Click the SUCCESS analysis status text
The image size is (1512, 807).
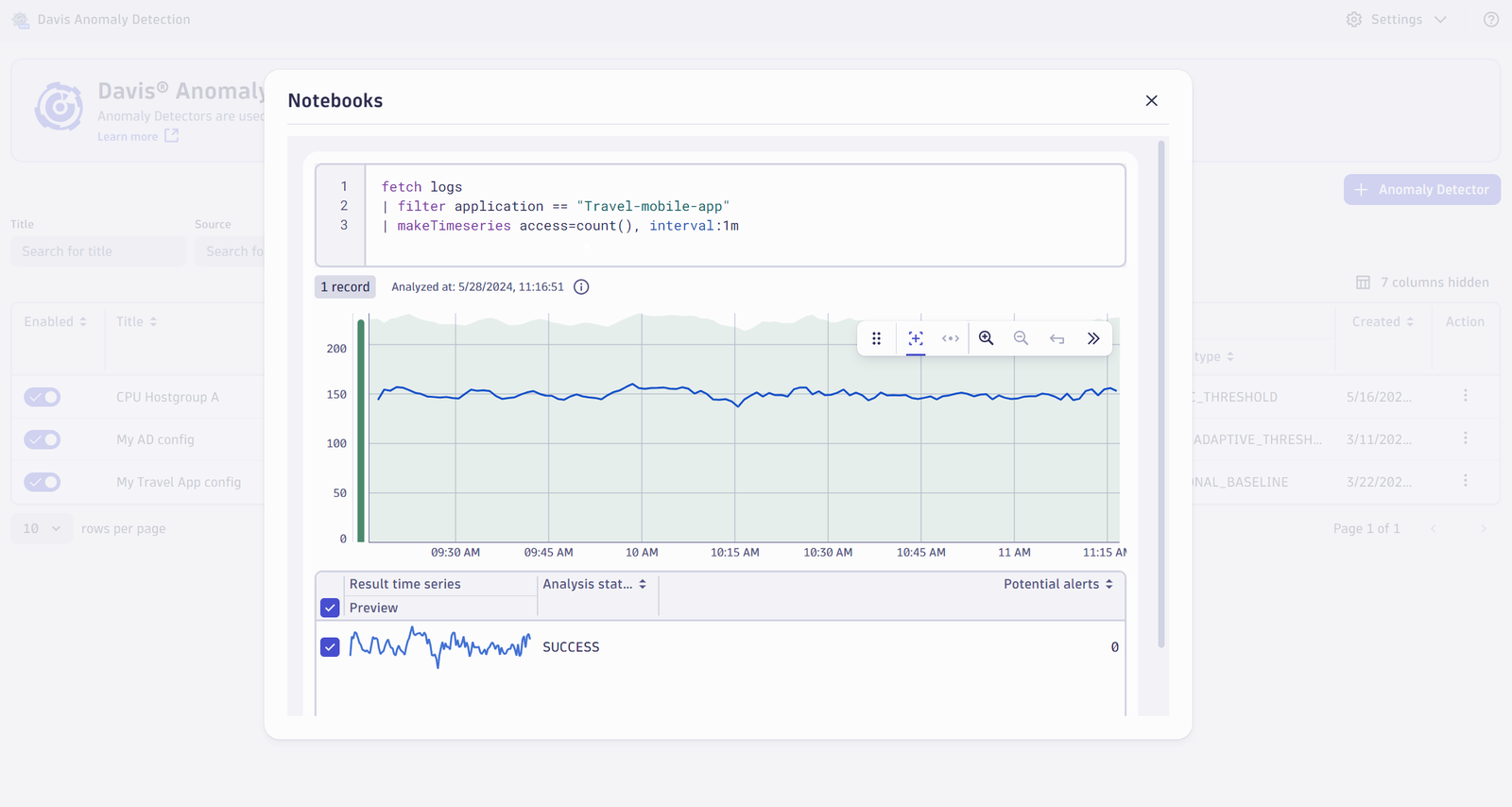click(571, 647)
